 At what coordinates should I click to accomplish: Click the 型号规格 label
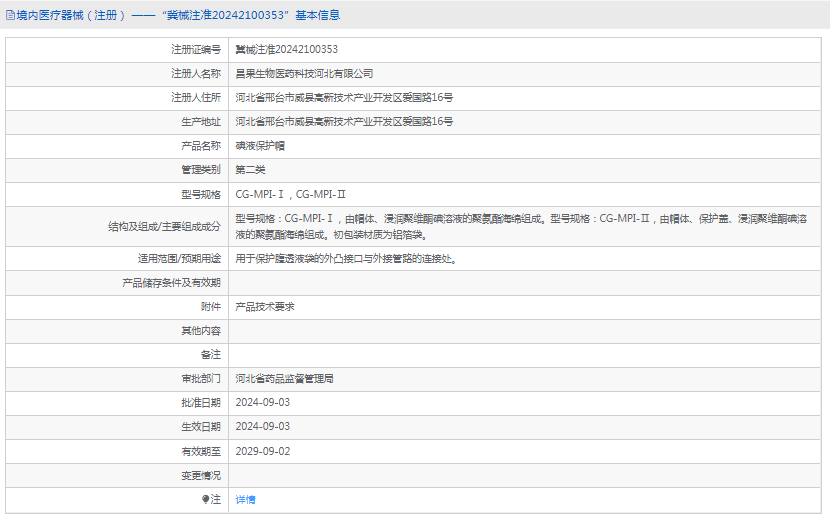coord(201,194)
